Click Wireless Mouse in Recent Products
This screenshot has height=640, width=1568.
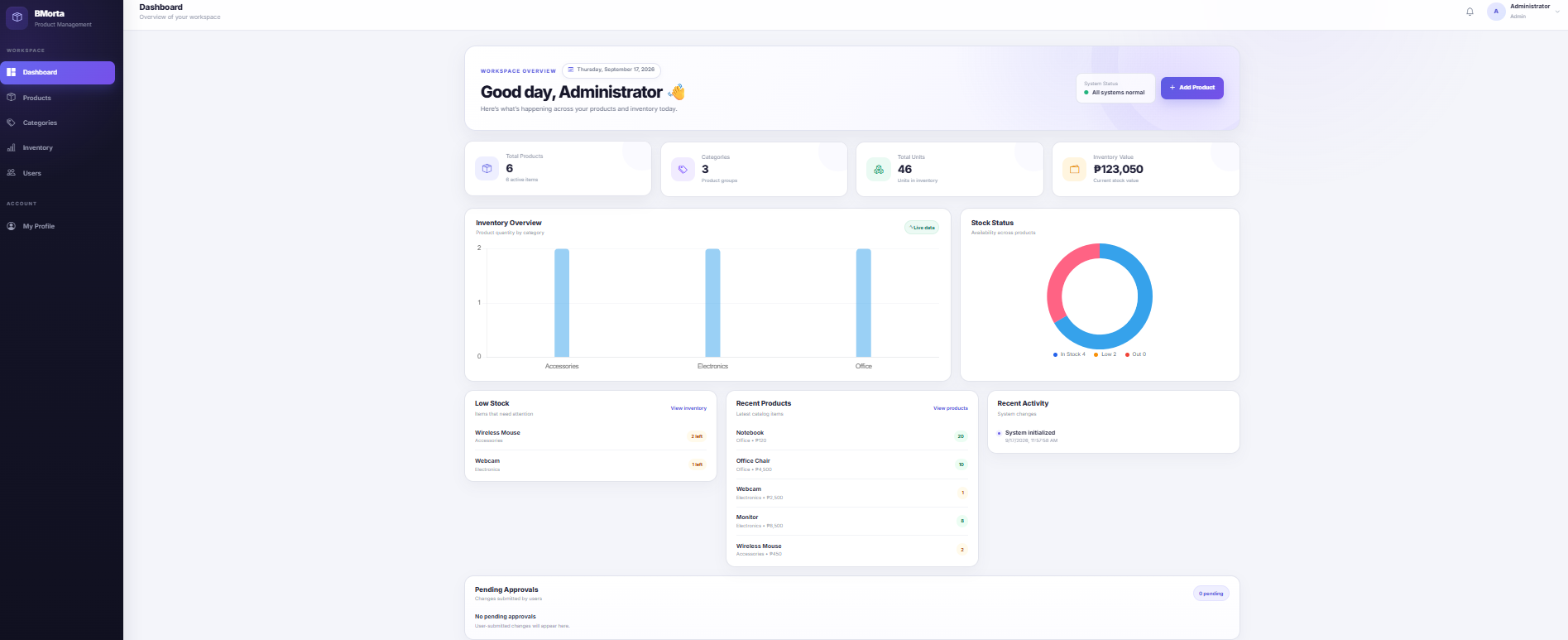point(759,546)
